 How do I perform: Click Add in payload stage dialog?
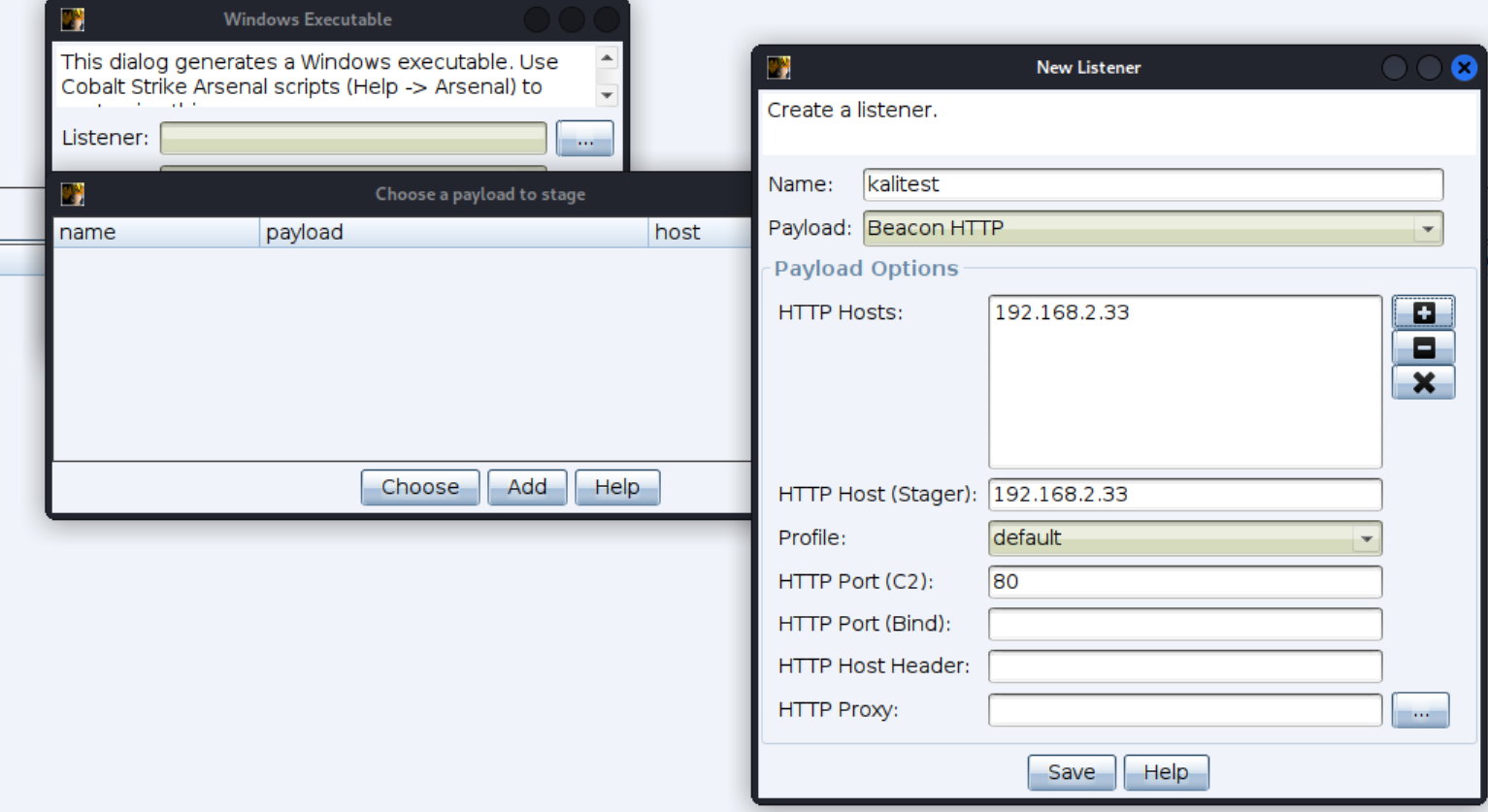click(x=527, y=487)
